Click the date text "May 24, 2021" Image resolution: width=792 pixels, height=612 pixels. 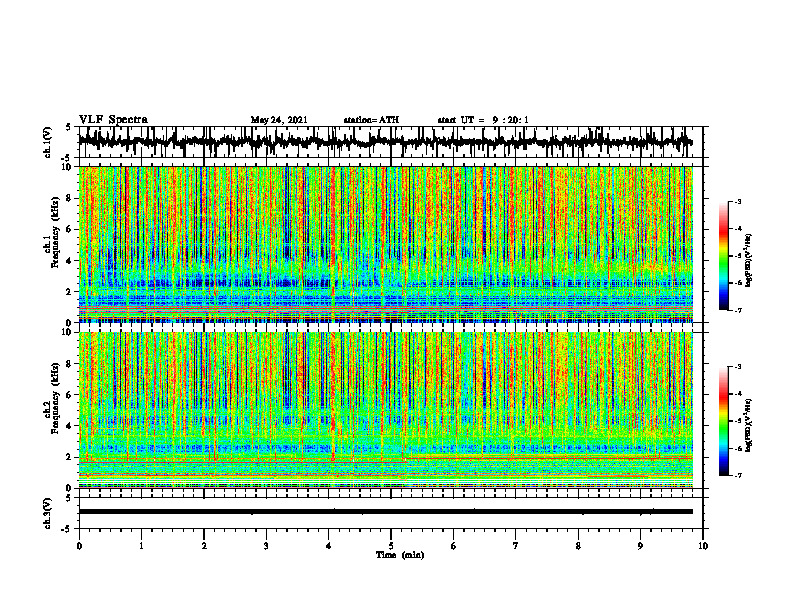(279, 120)
